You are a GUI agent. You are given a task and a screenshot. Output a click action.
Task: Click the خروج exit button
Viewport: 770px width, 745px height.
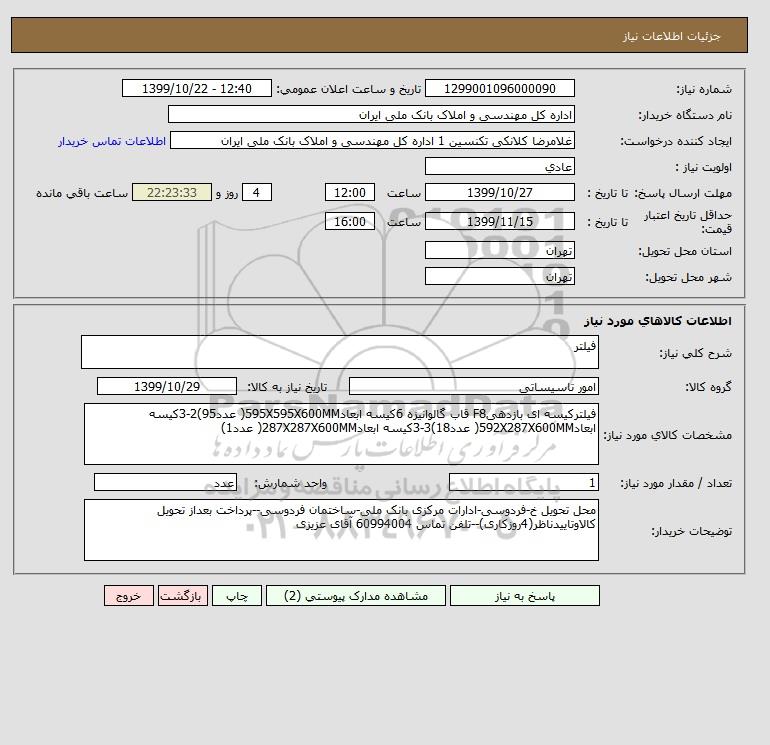[x=129, y=596]
